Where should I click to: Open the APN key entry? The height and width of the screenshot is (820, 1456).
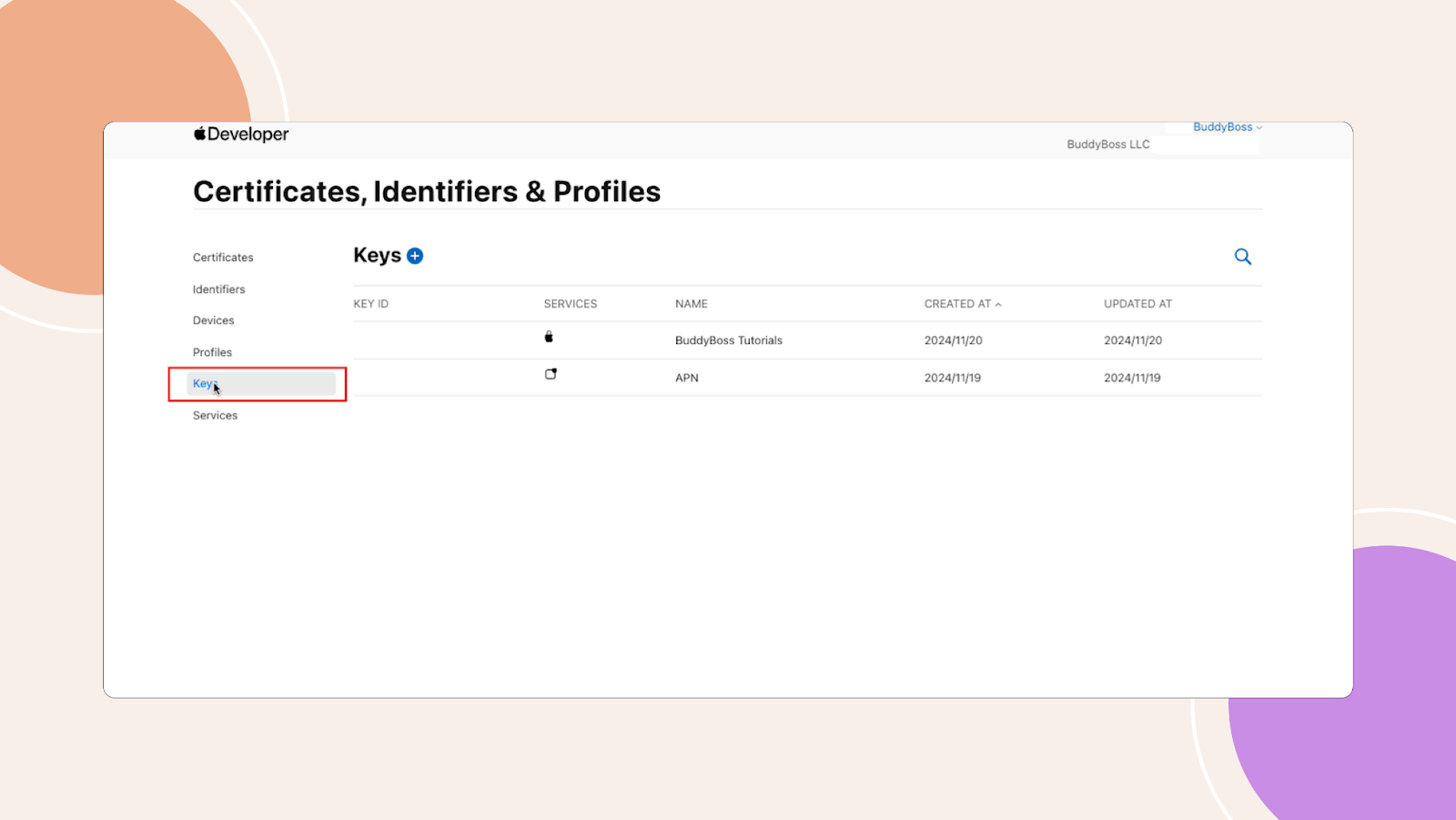[687, 378]
